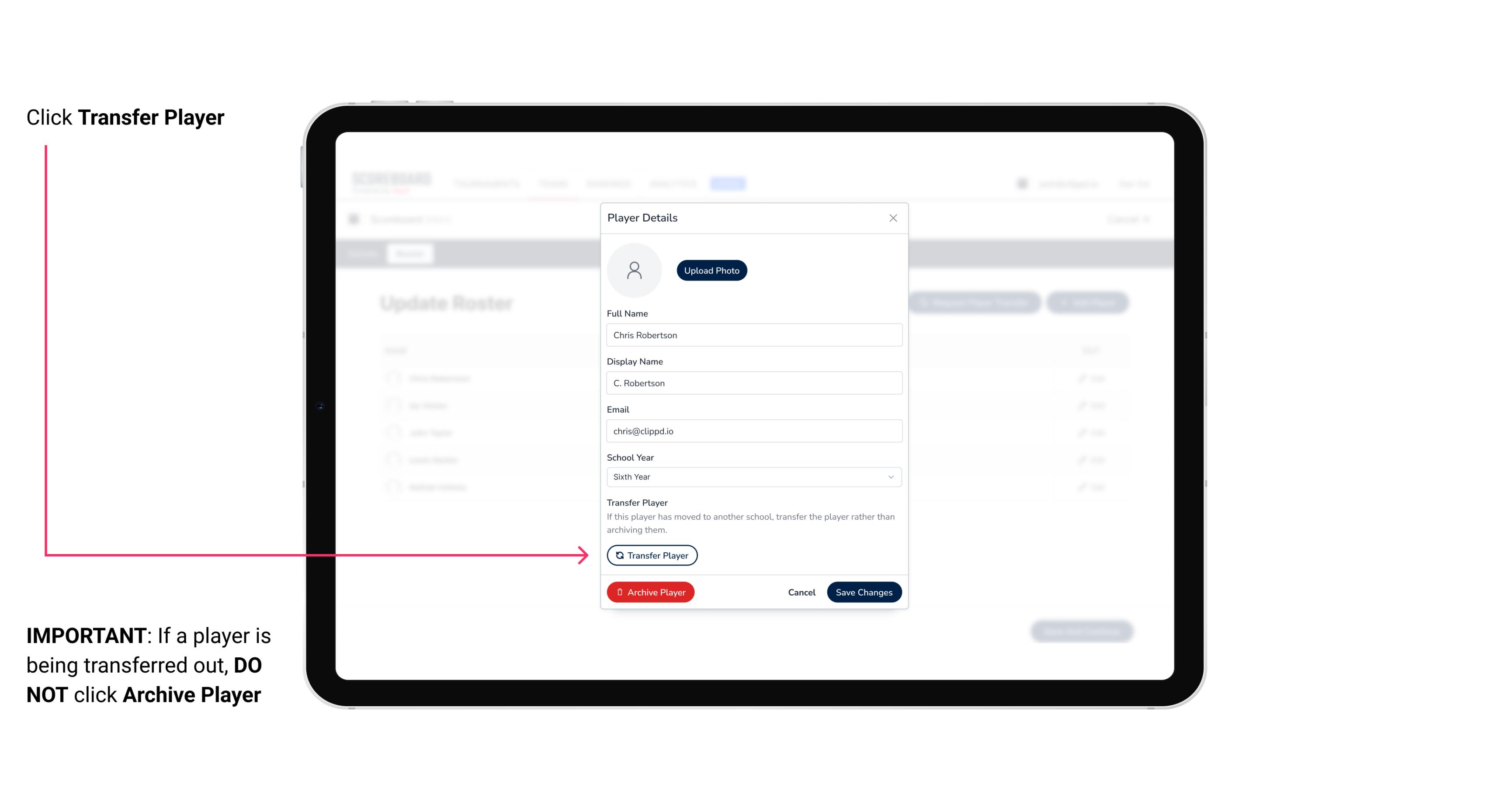Click the close X icon on dialog
This screenshot has width=1509, height=812.
893,218
